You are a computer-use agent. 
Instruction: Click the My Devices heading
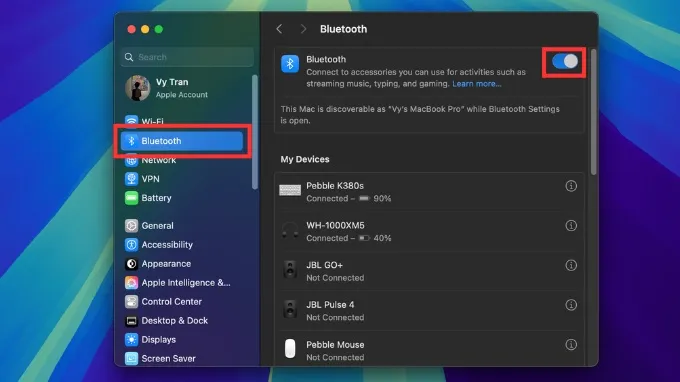[305, 159]
